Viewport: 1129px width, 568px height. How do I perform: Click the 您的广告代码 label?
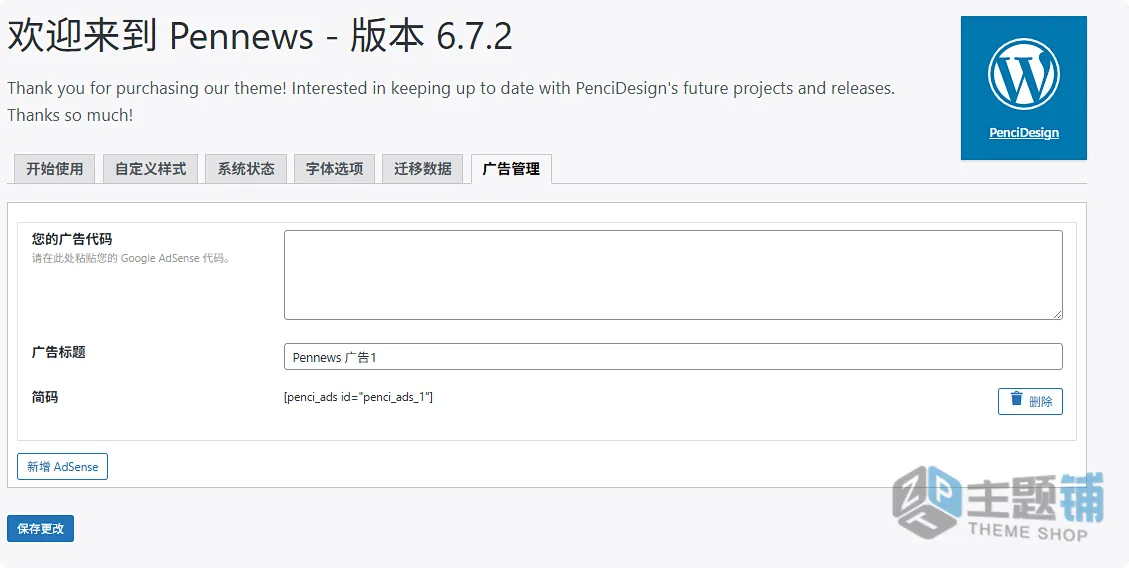tap(72, 239)
